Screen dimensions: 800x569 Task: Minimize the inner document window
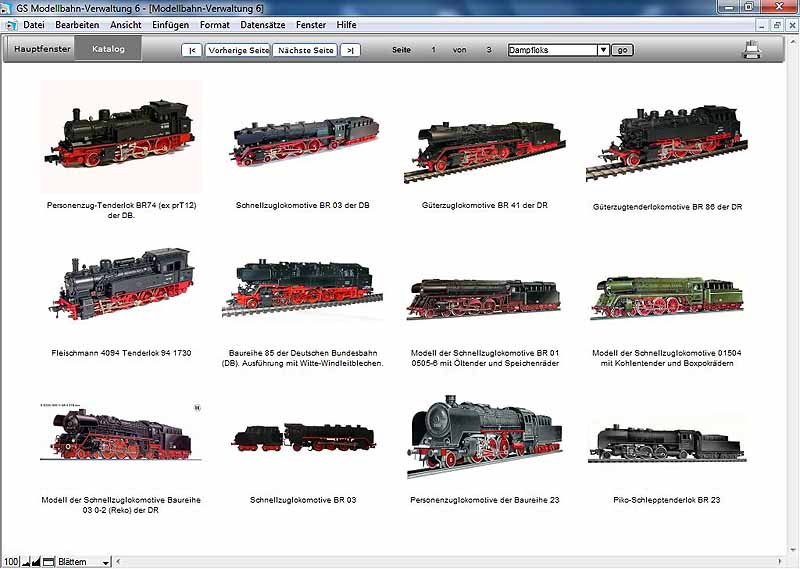pos(762,25)
